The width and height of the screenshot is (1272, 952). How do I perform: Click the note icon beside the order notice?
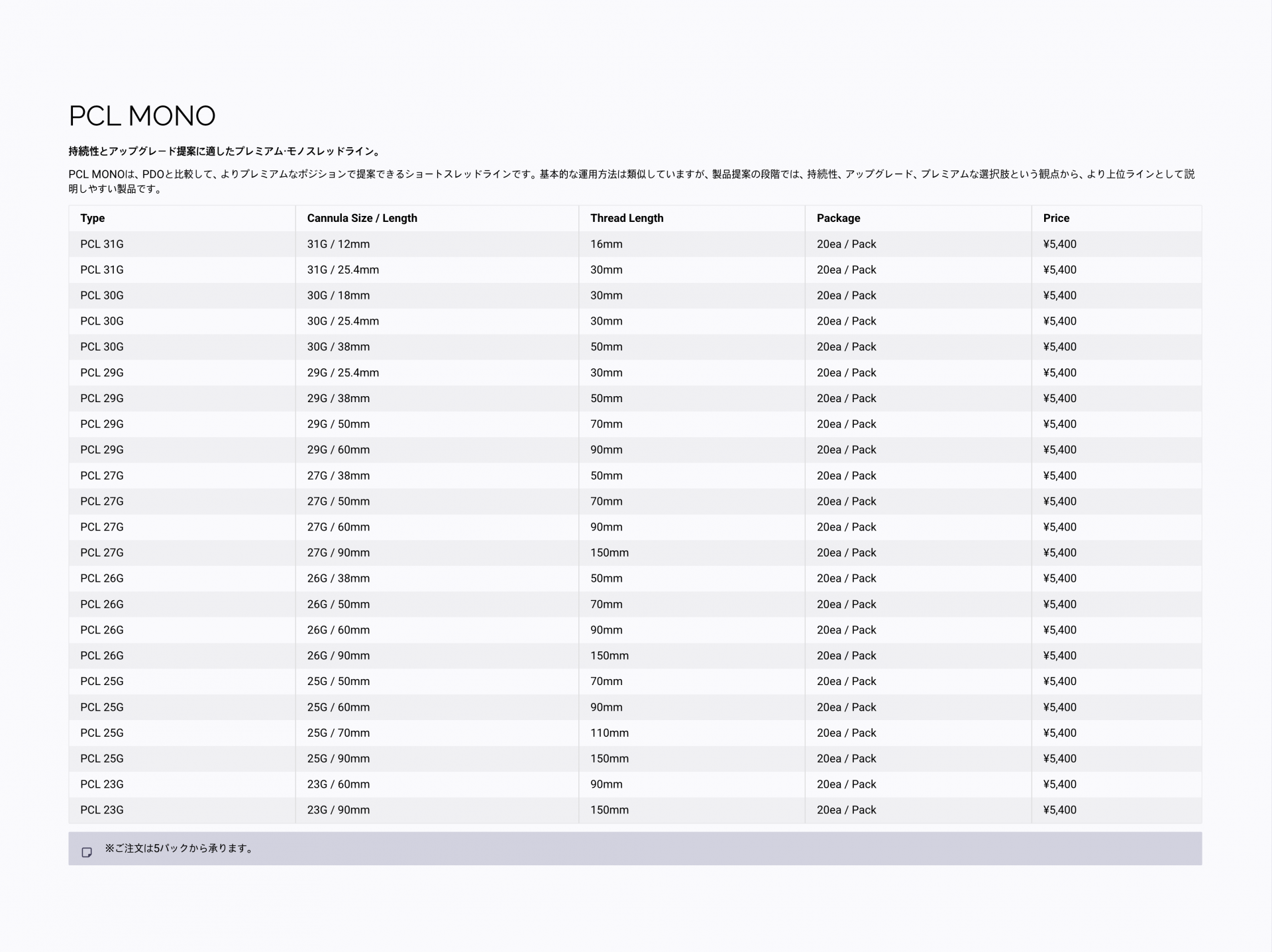pyautogui.click(x=86, y=852)
